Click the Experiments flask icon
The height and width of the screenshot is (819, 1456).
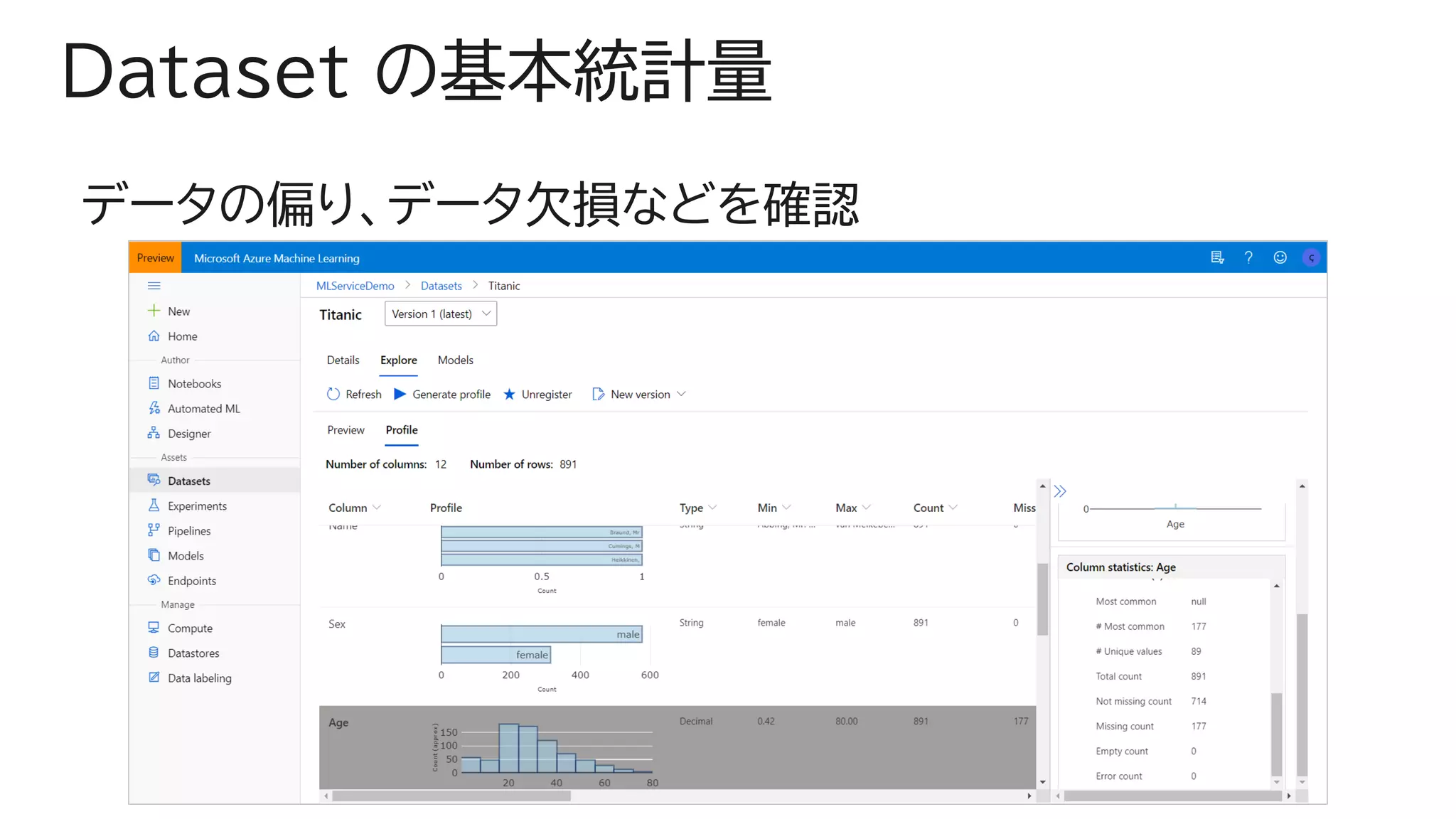click(x=154, y=505)
